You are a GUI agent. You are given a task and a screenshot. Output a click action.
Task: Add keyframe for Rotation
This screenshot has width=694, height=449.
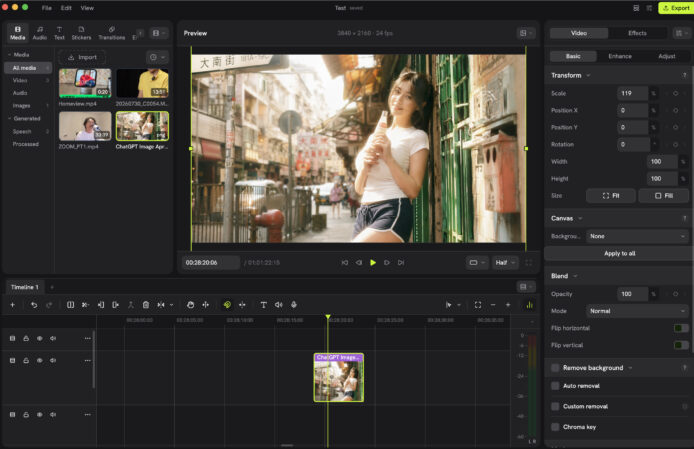coord(675,144)
